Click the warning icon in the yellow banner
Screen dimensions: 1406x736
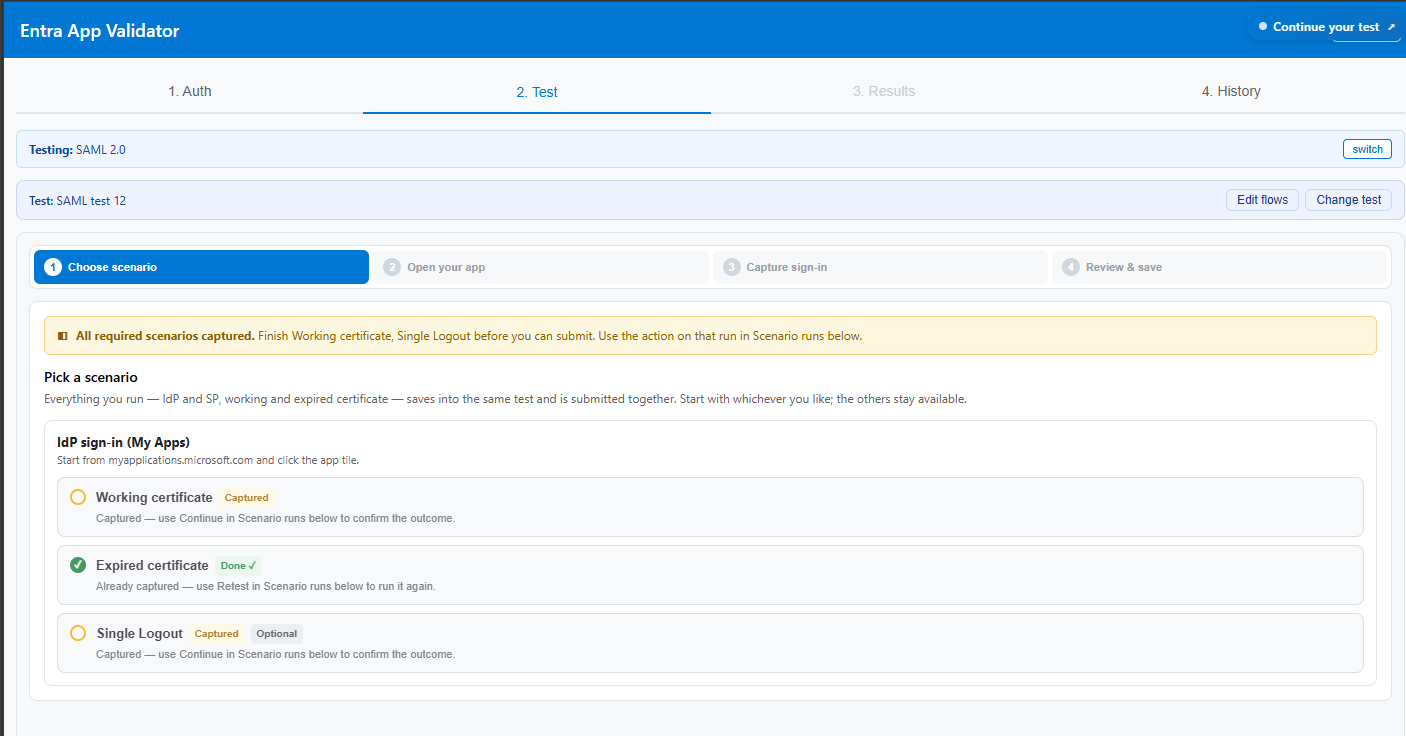click(x=63, y=336)
